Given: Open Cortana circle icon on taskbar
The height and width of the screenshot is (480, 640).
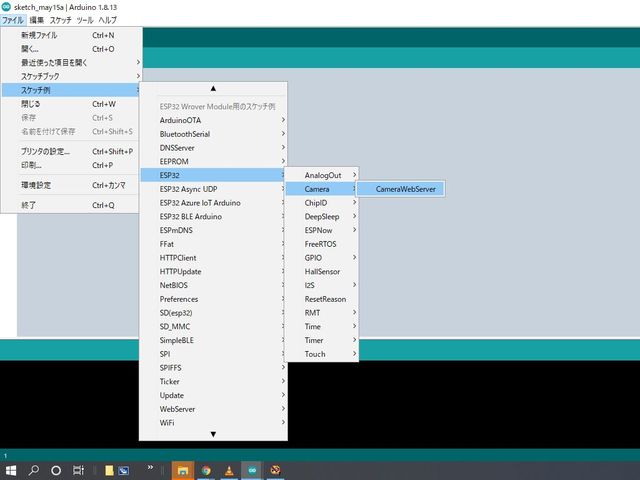Looking at the screenshot, I should click(x=56, y=471).
